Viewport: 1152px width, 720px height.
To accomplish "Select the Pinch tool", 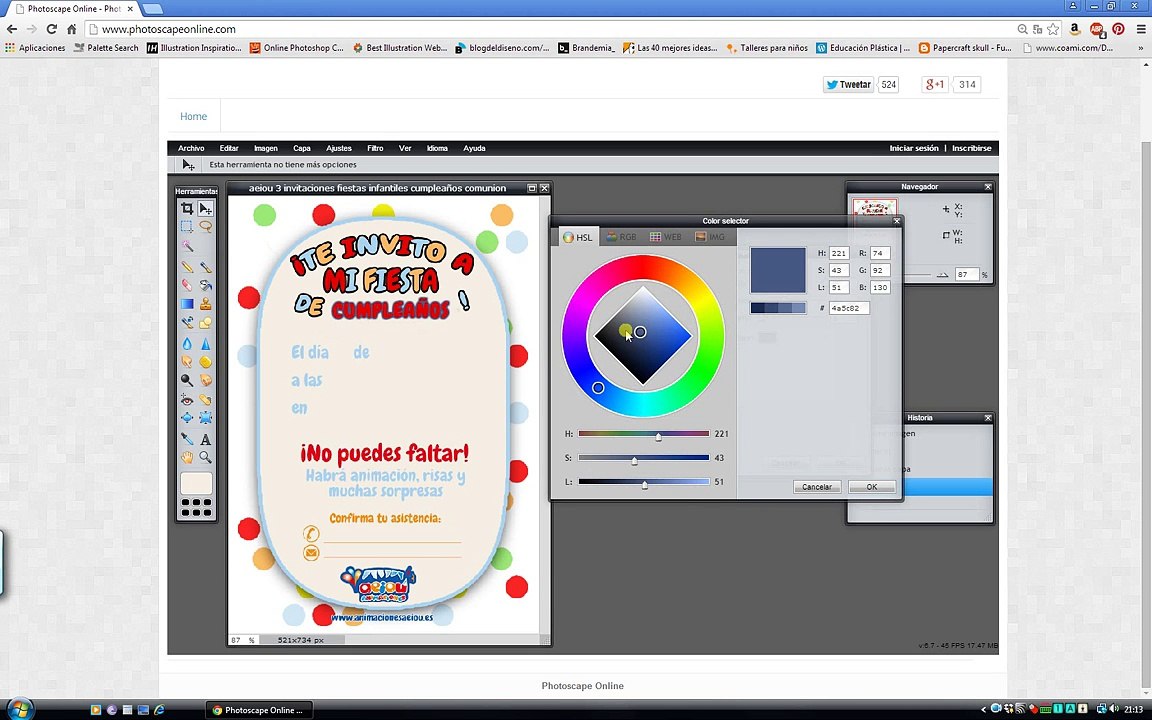I will click(x=206, y=418).
